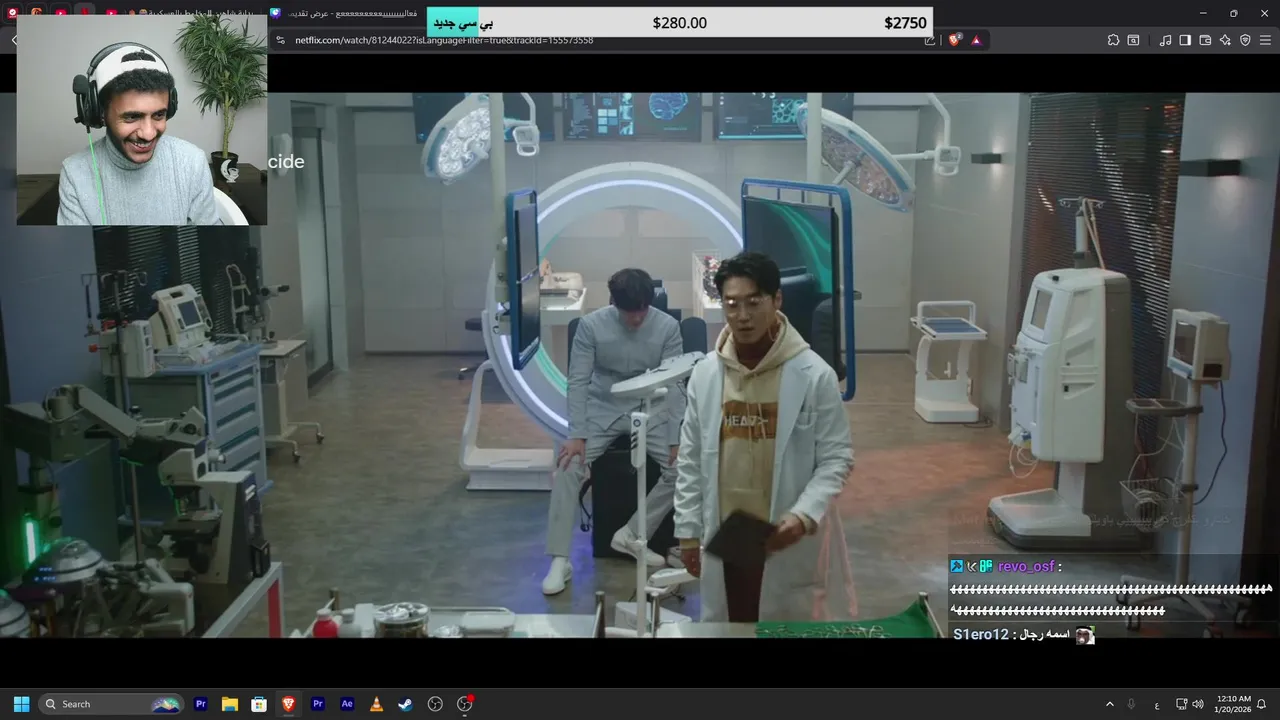1280x720 pixels.
Task: Click the Netflix video playback area
Action: coord(640,365)
